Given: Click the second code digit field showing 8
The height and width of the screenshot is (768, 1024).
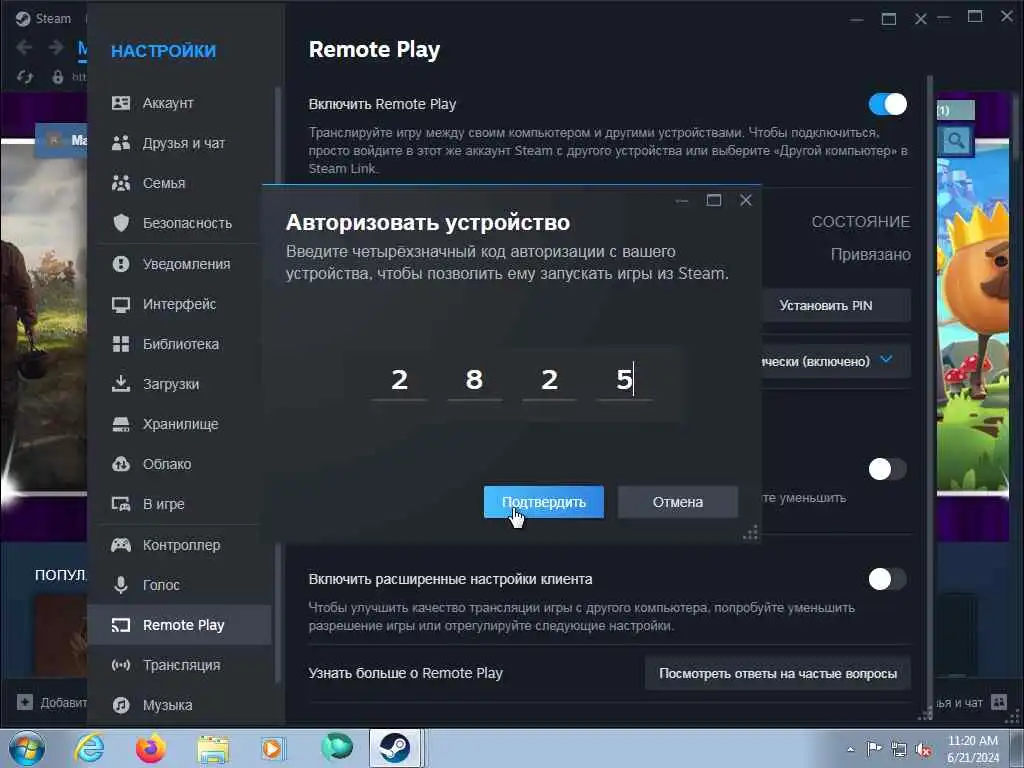Looking at the screenshot, I should [x=475, y=380].
